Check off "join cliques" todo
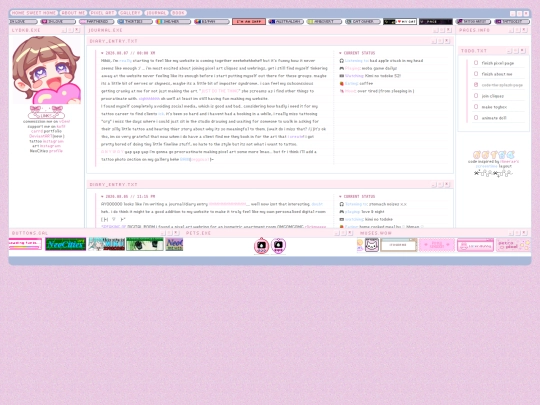 (x=476, y=96)
